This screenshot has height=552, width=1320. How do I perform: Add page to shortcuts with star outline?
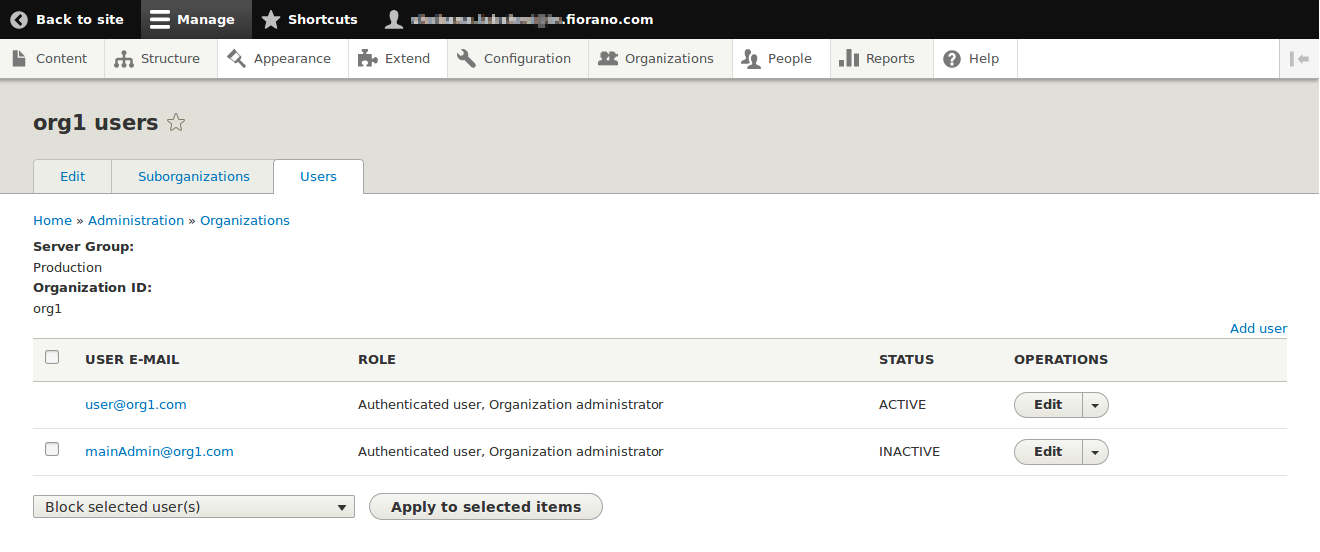click(176, 123)
